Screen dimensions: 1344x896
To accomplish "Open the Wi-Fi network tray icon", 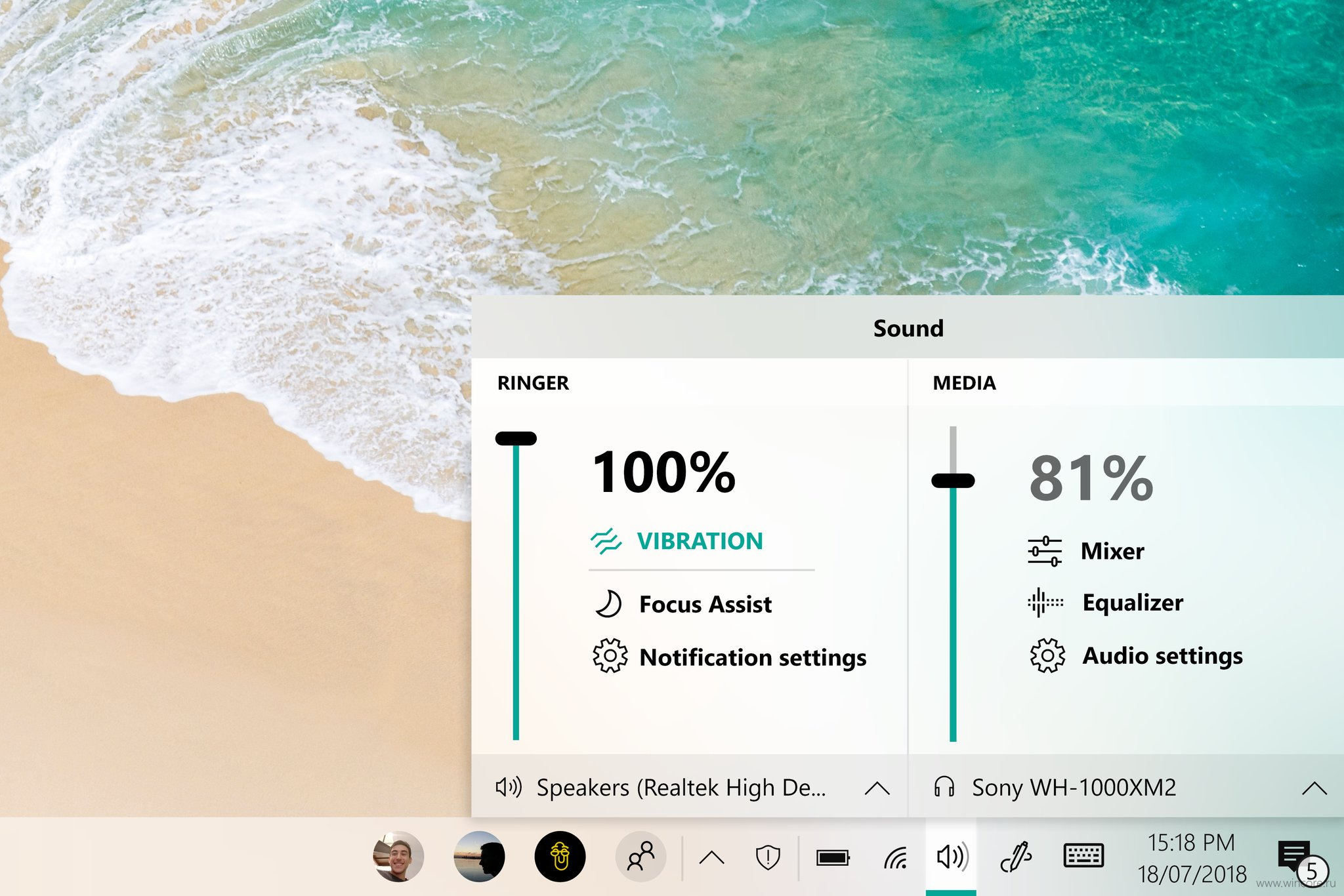I will pos(896,857).
